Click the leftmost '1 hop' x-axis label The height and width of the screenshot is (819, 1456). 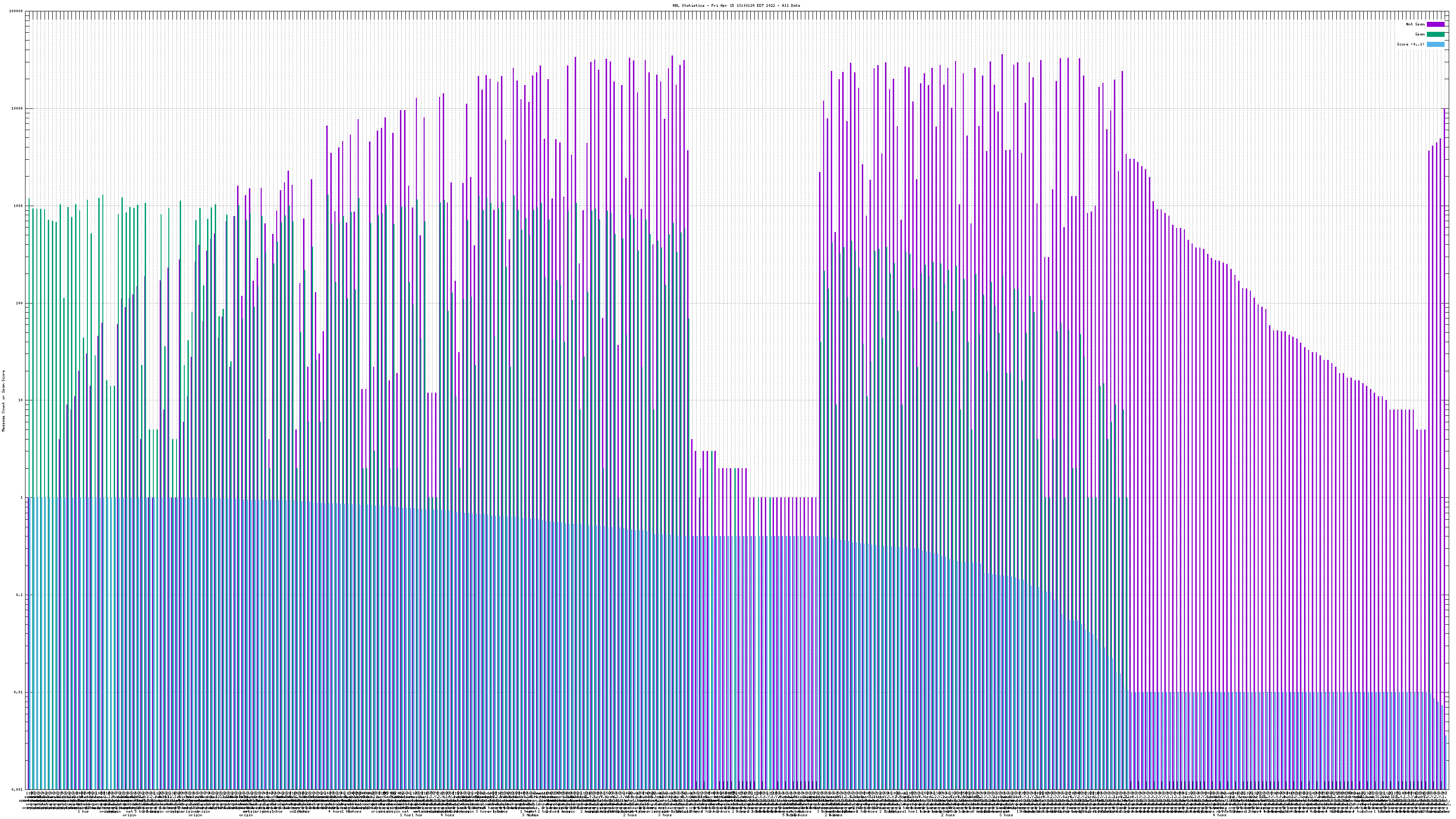coord(83,812)
